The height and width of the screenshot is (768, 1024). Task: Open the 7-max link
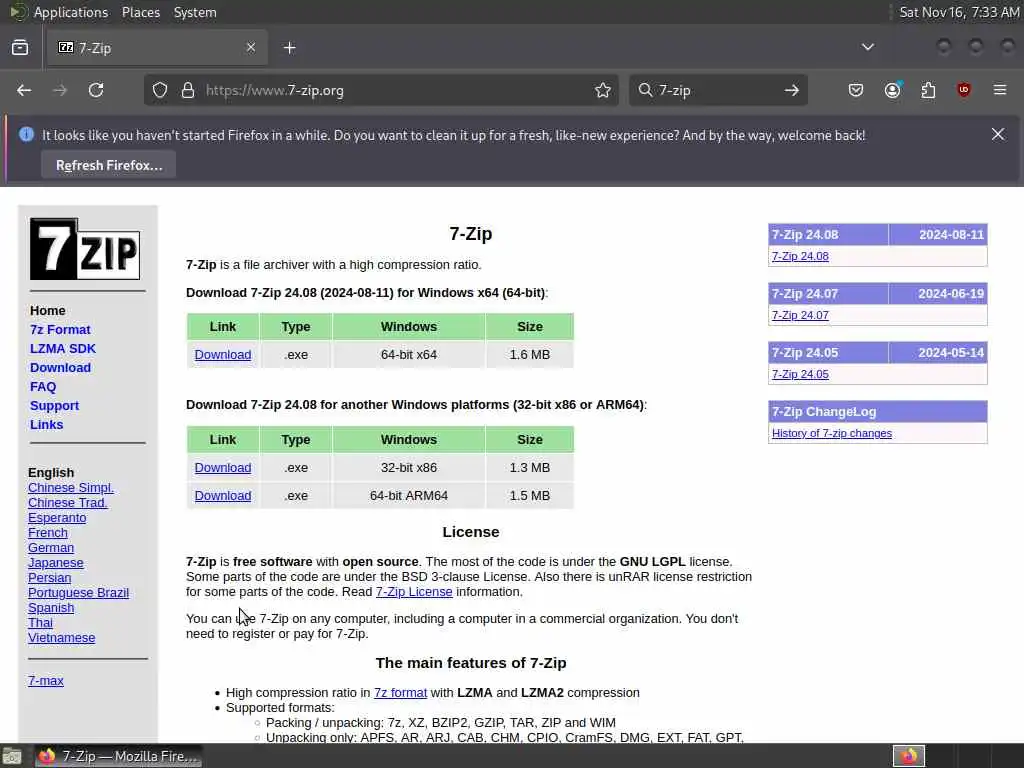[46, 680]
